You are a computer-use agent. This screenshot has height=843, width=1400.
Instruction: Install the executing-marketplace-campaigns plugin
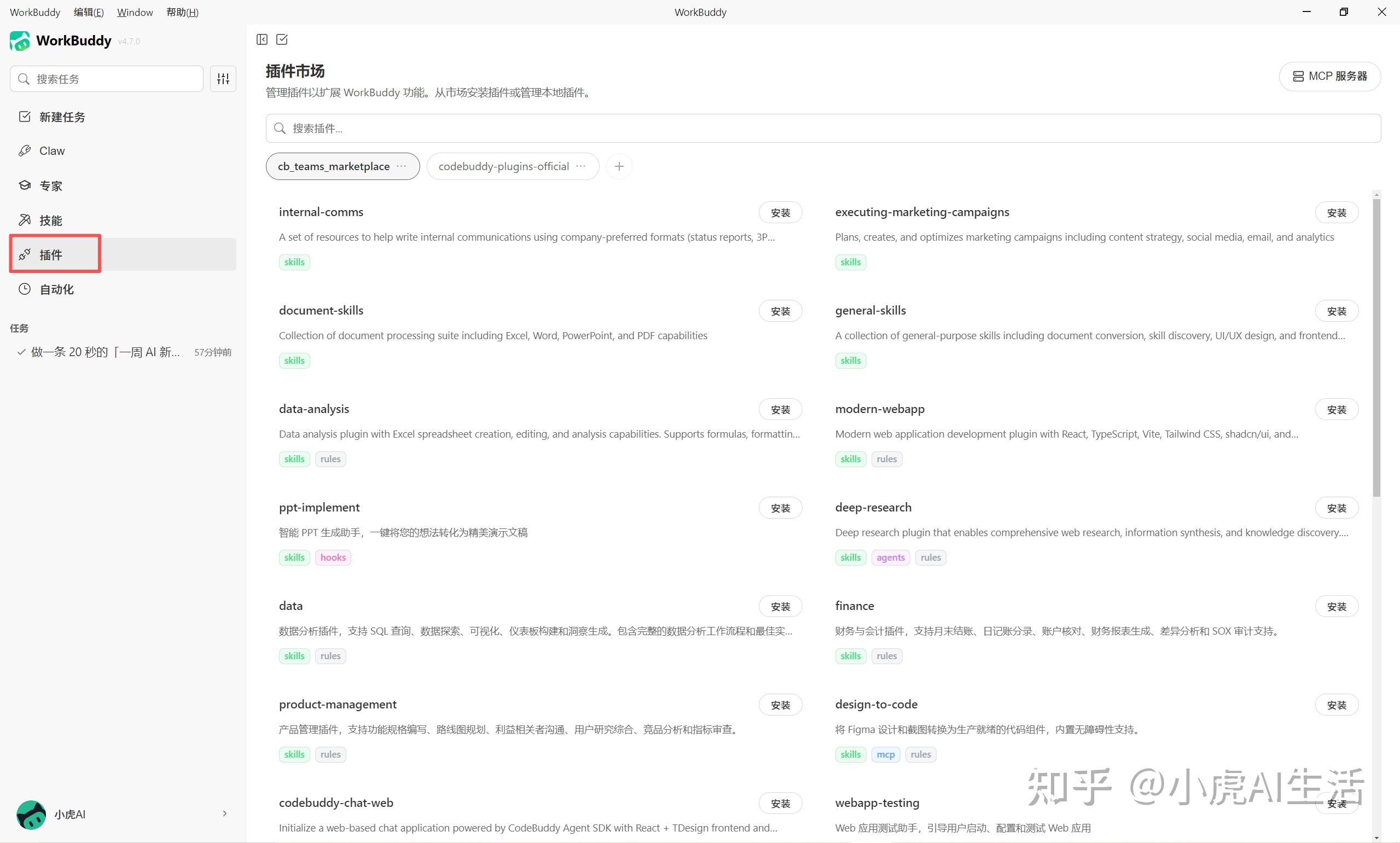(x=1337, y=212)
